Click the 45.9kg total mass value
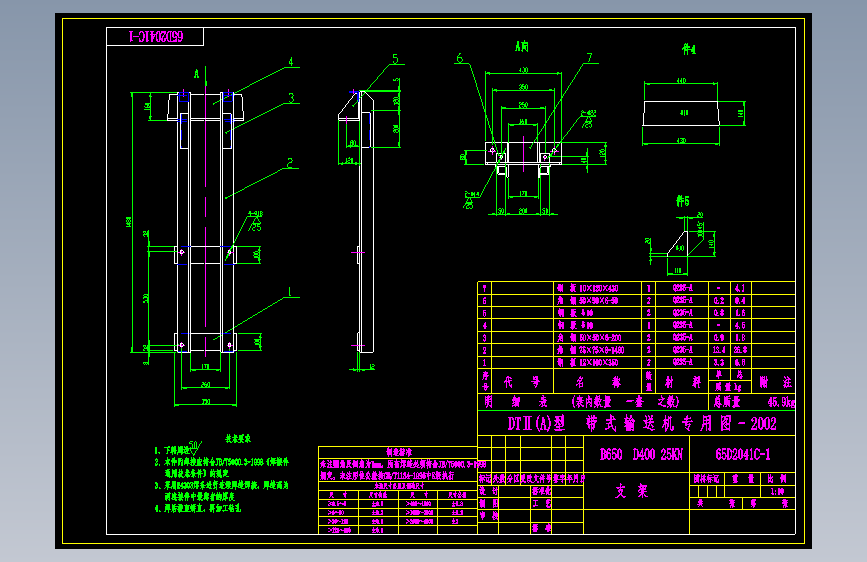 (x=781, y=402)
